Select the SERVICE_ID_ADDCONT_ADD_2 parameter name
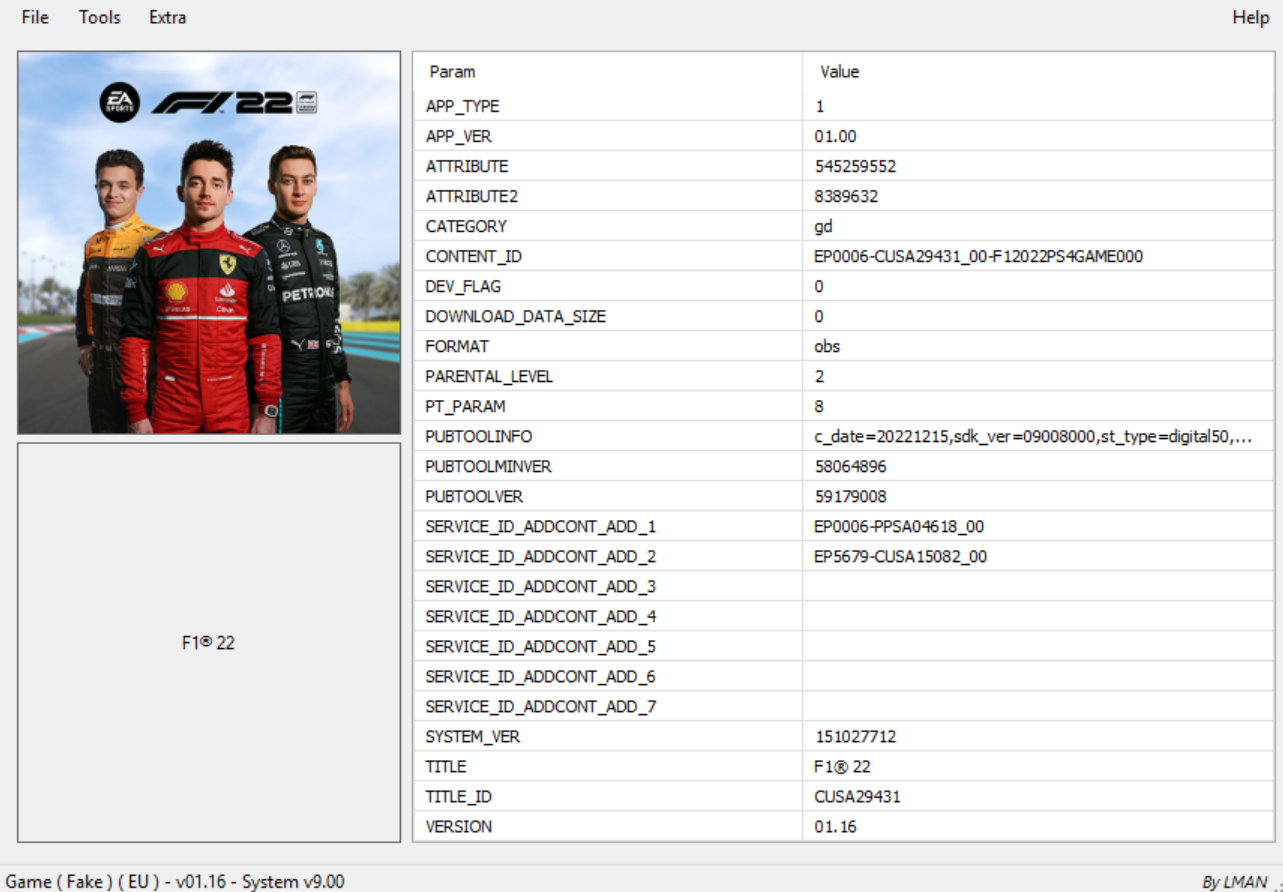The height and width of the screenshot is (892, 1283). (541, 556)
